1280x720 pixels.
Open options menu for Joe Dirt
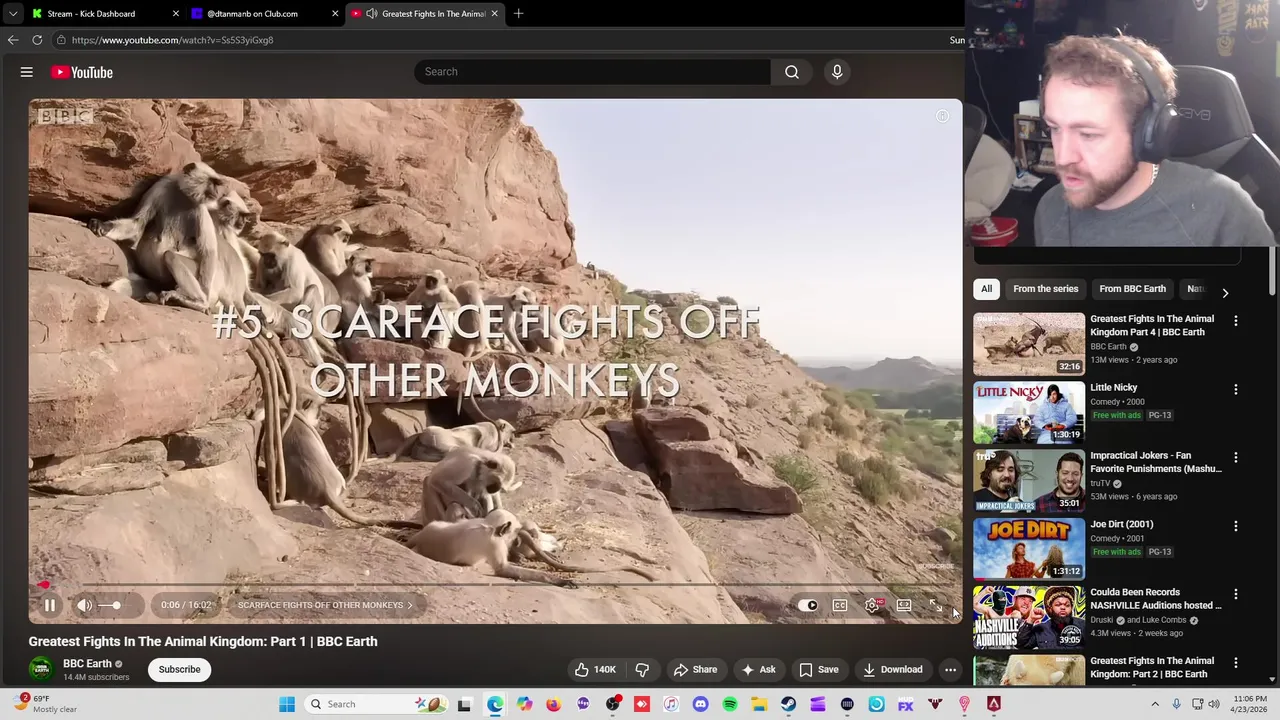coord(1236,526)
